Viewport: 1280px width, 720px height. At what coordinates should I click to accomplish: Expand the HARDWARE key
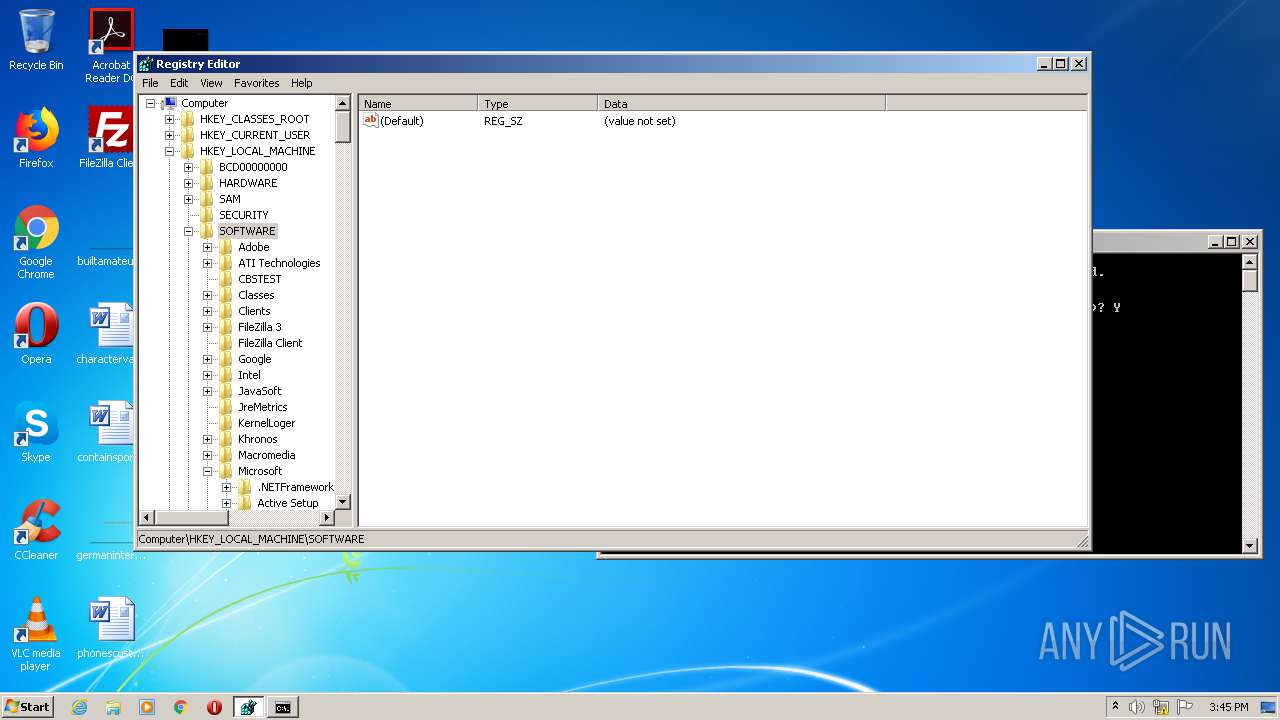(188, 183)
